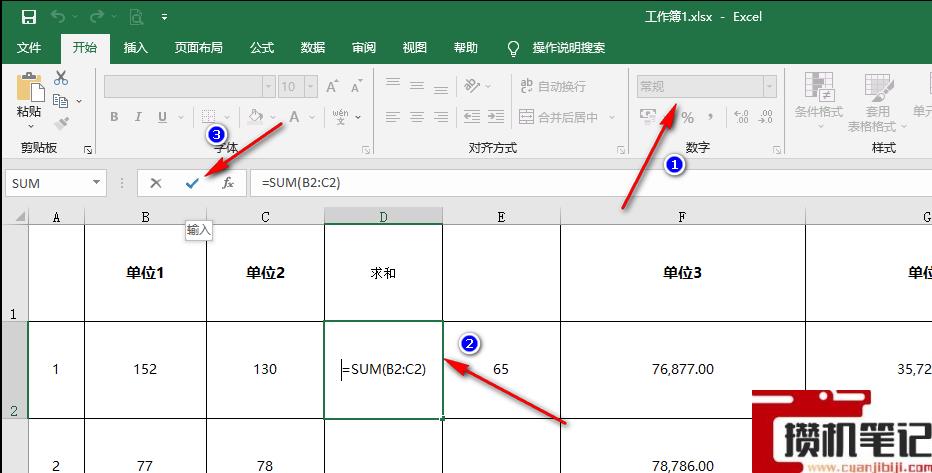932x473 pixels.
Task: Click the 条件格式 button
Action: click(x=818, y=102)
